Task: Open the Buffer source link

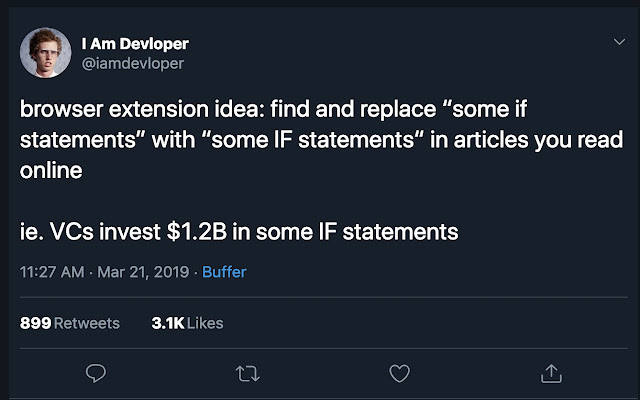Action: (224, 272)
